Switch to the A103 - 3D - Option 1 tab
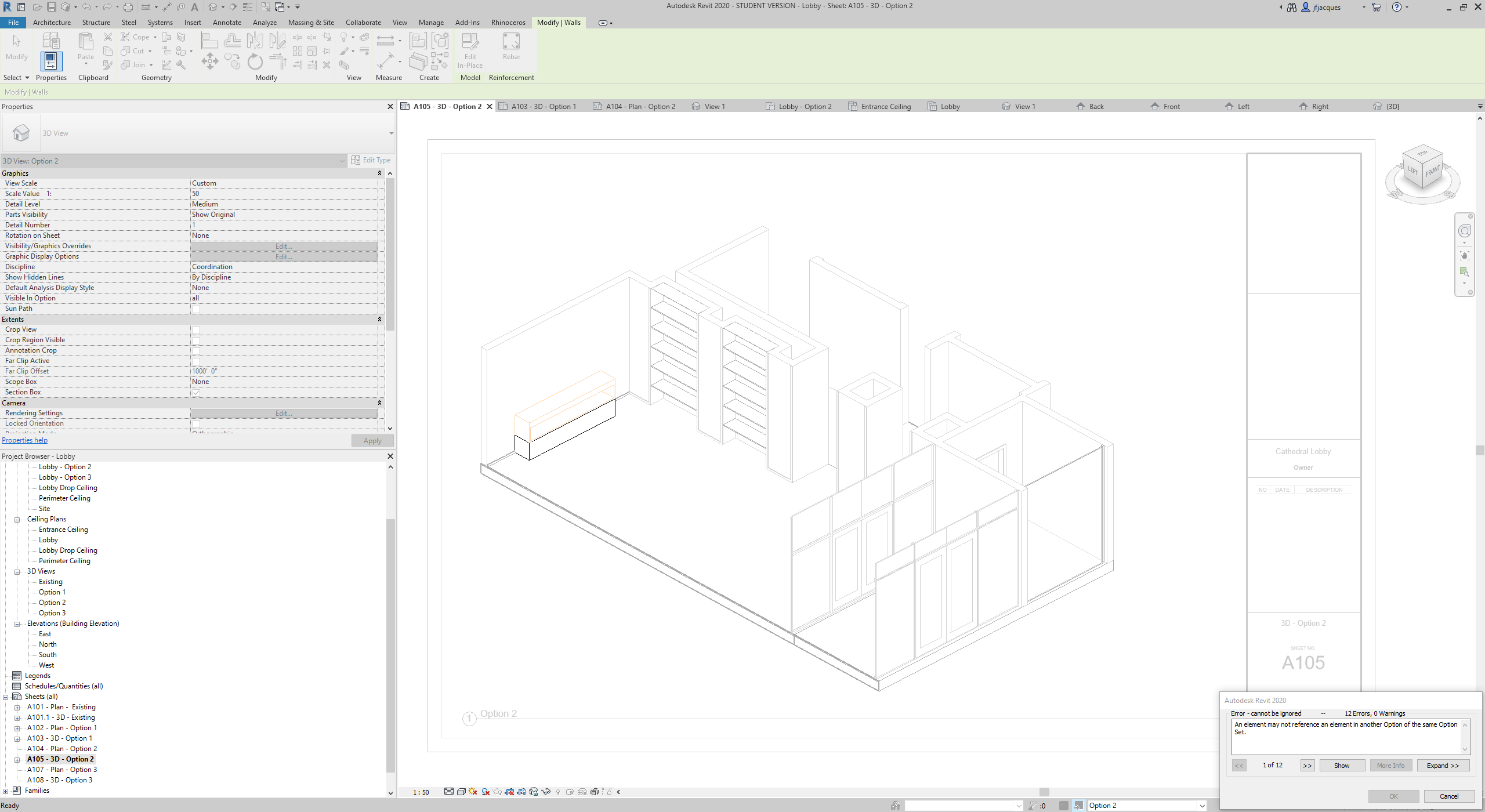This screenshot has height=812, width=1485. (x=543, y=106)
